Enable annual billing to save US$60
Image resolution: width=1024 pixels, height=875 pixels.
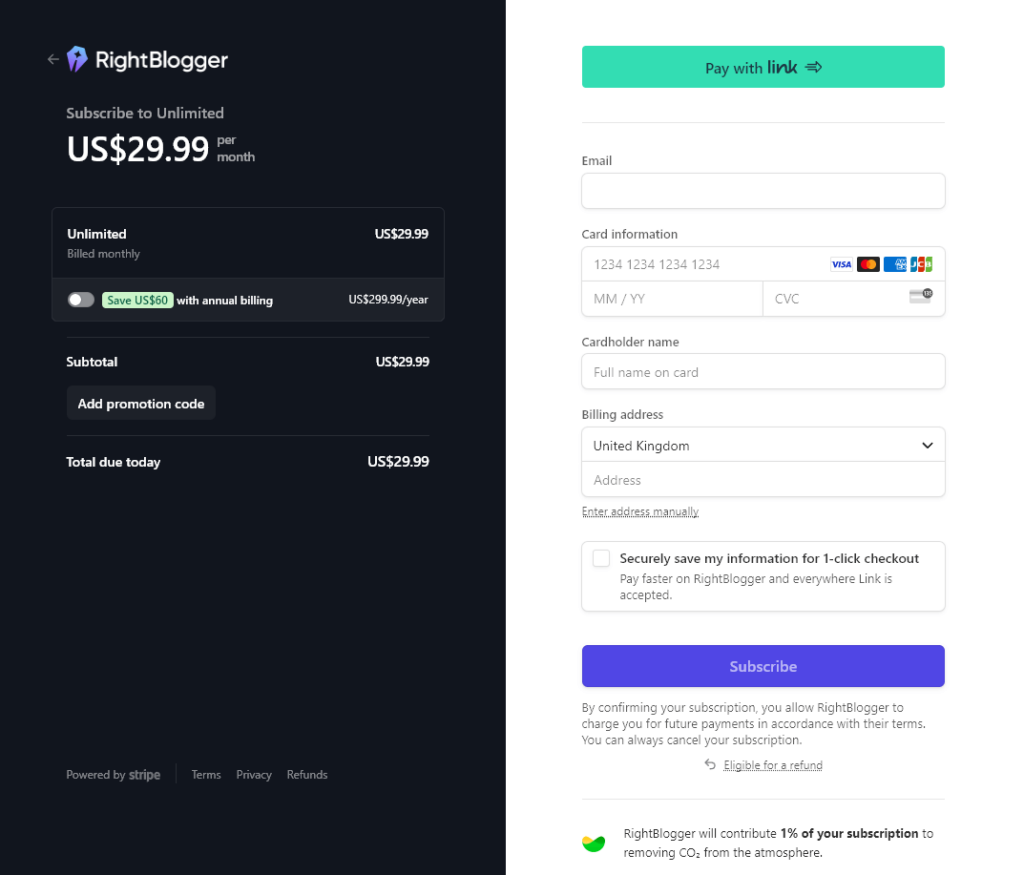coord(81,298)
